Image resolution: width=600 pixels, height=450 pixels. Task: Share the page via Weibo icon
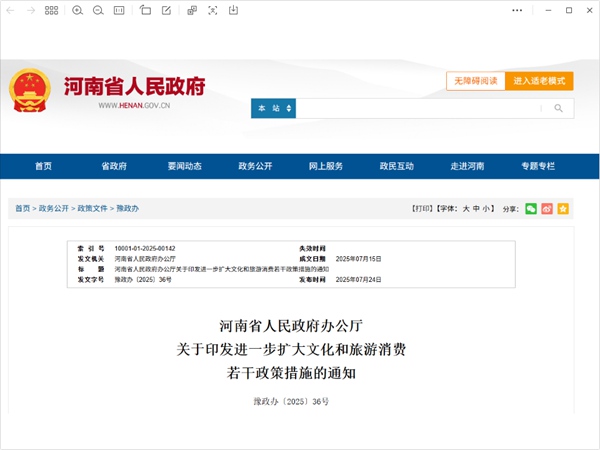pos(547,208)
